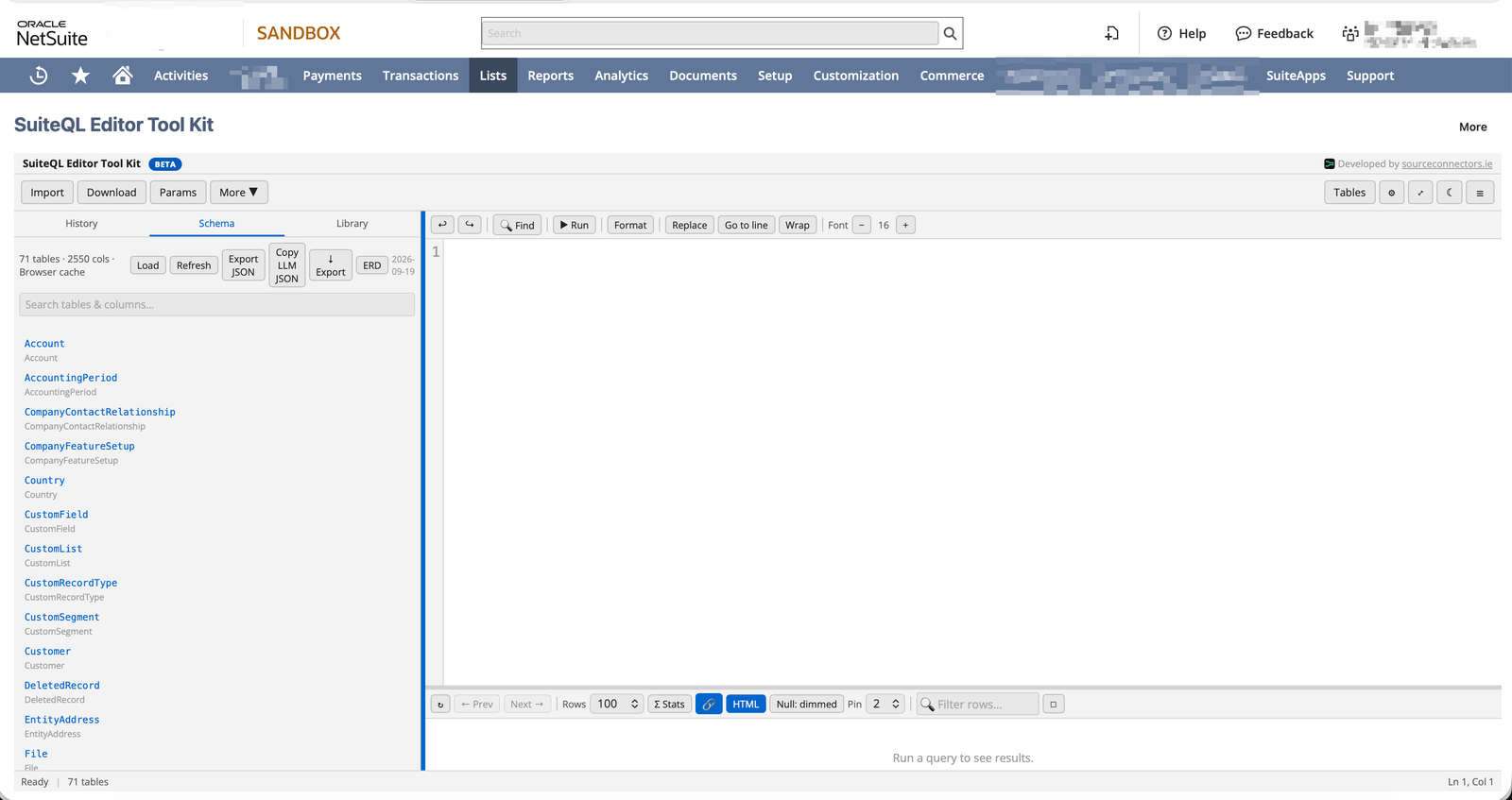Image resolution: width=1512 pixels, height=800 pixels.
Task: Click the Tables button
Action: pyautogui.click(x=1349, y=193)
